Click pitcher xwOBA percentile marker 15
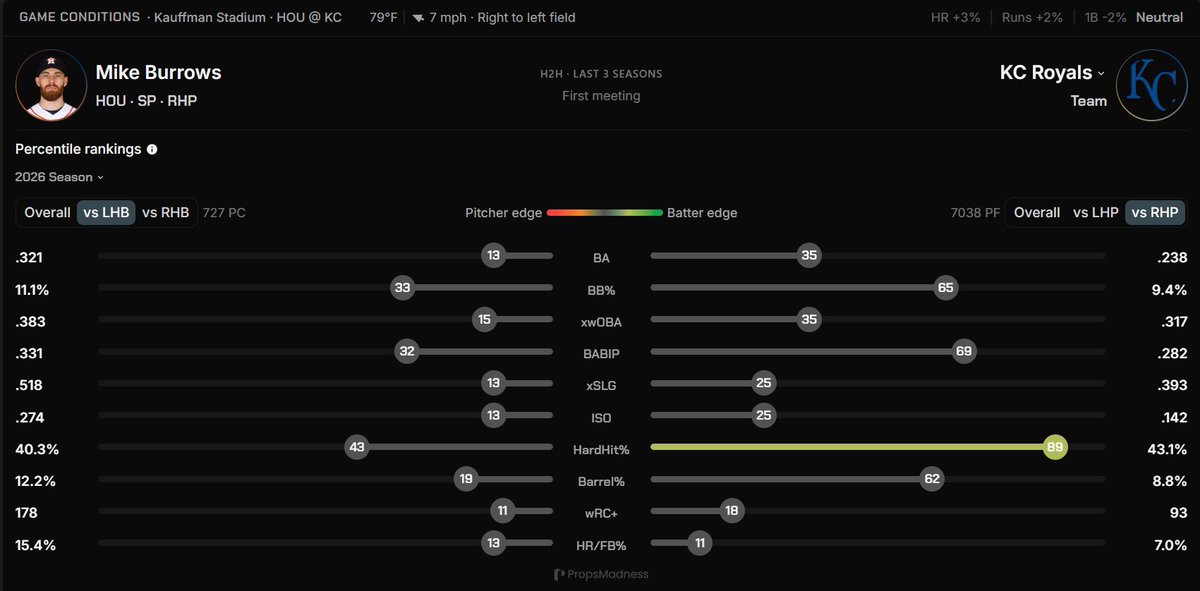The width and height of the screenshot is (1200, 591). click(x=484, y=320)
